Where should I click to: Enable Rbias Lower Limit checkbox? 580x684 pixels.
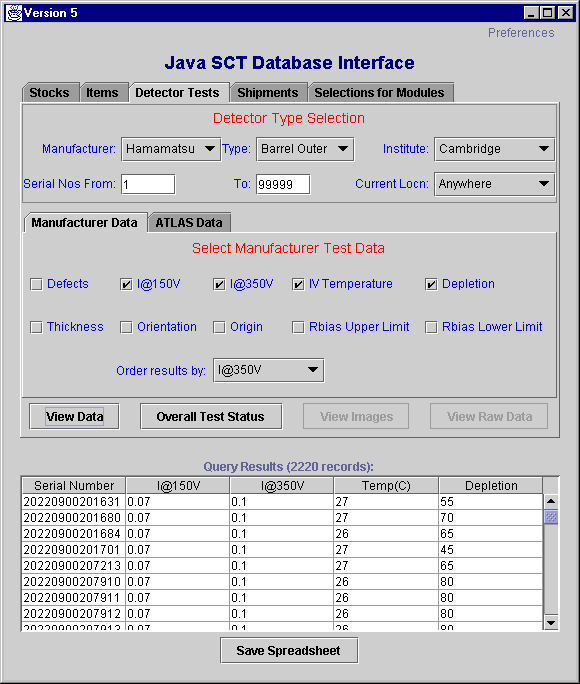point(431,327)
